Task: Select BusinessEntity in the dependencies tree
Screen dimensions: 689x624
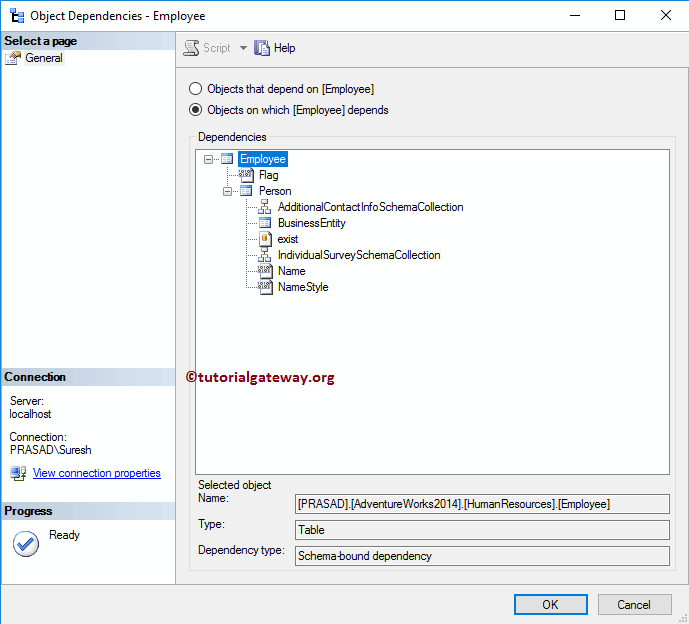Action: point(312,223)
